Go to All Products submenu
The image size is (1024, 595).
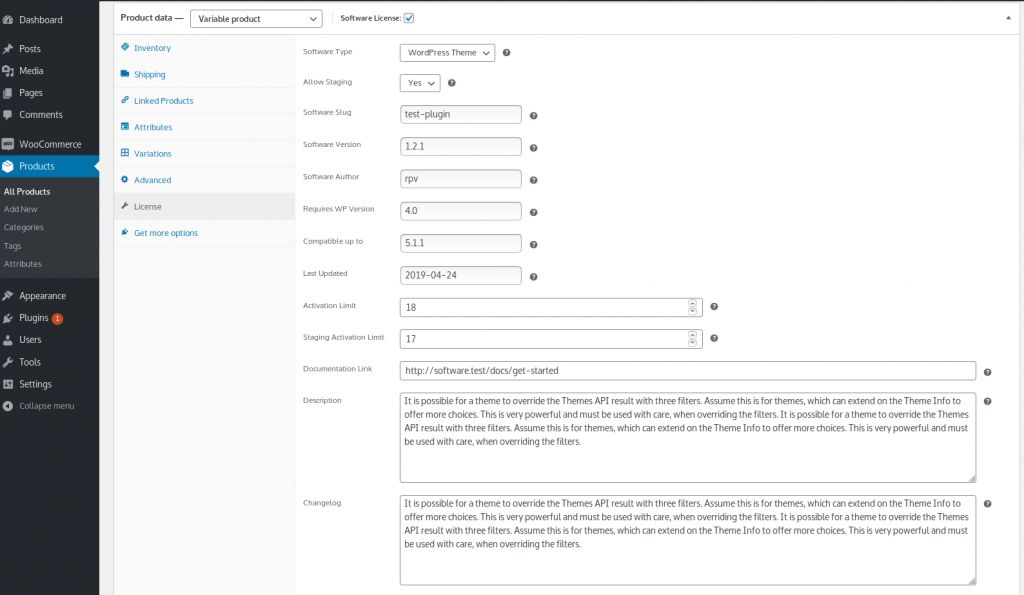click(x=27, y=192)
